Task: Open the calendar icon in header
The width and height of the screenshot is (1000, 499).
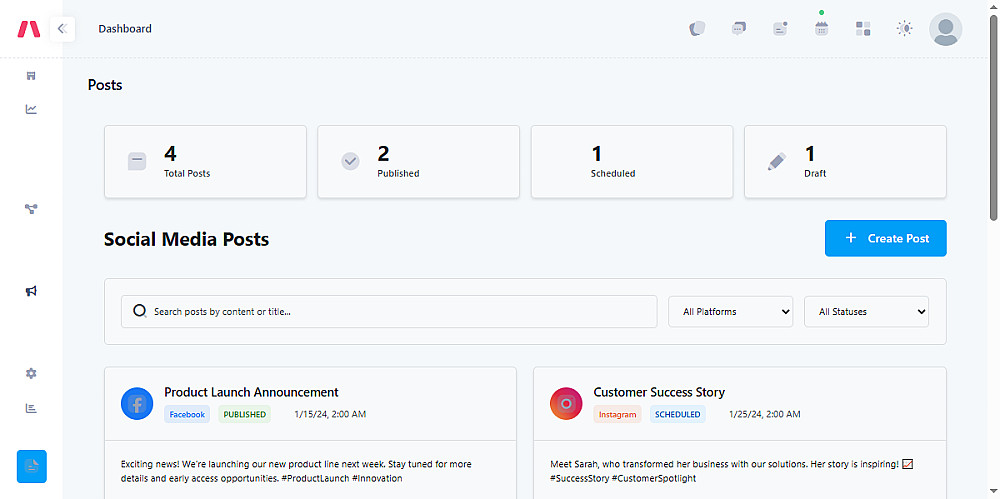Action: [821, 29]
